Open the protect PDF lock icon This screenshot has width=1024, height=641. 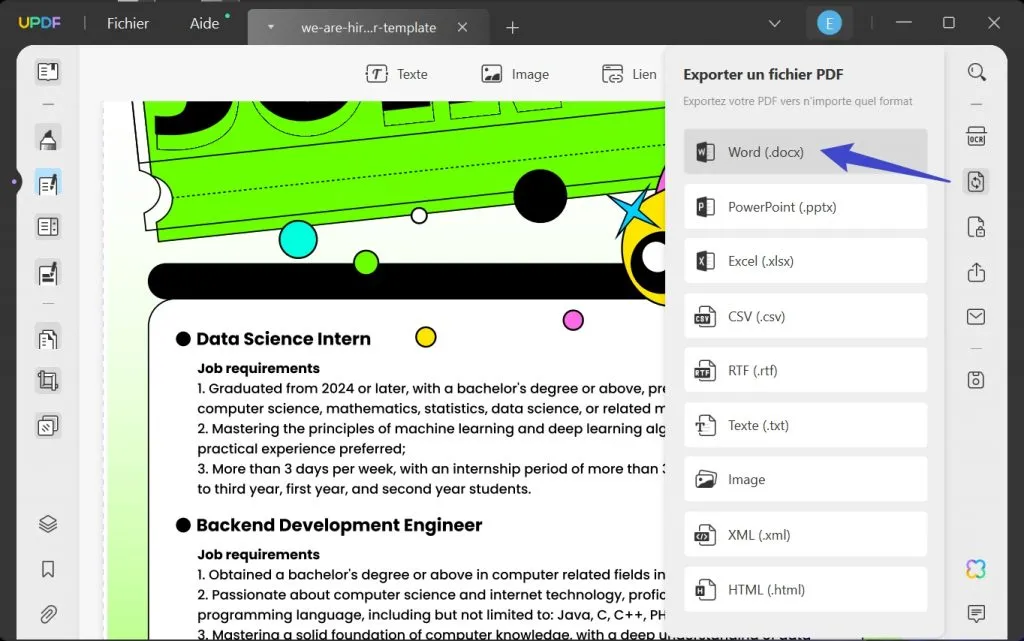[976, 227]
